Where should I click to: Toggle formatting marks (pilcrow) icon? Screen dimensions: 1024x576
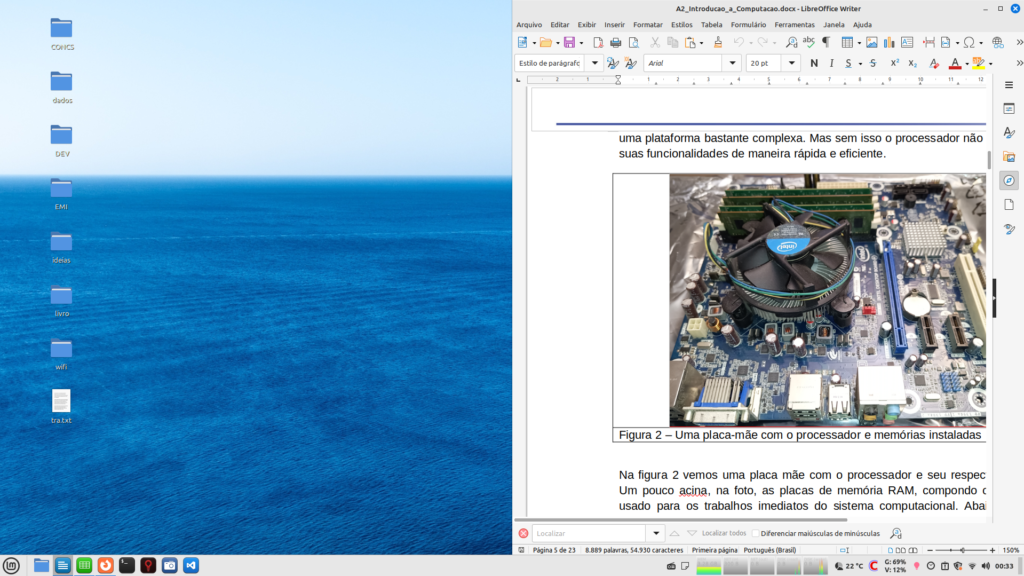[826, 42]
